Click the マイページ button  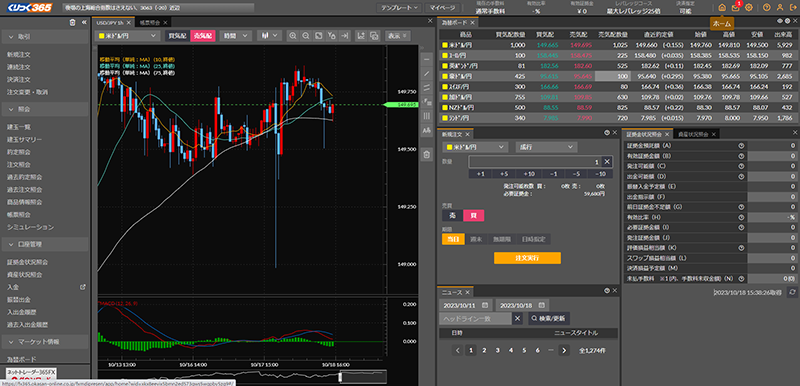pyautogui.click(x=442, y=8)
